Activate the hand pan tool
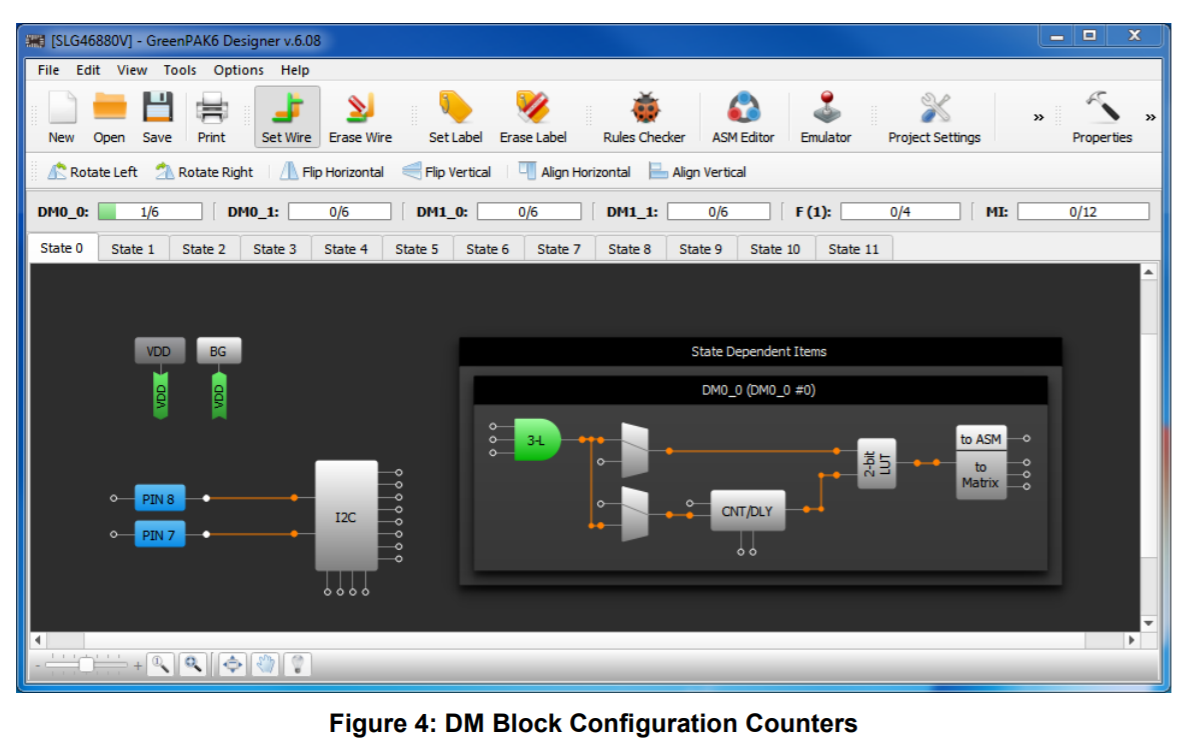The width and height of the screenshot is (1193, 747). tap(266, 665)
